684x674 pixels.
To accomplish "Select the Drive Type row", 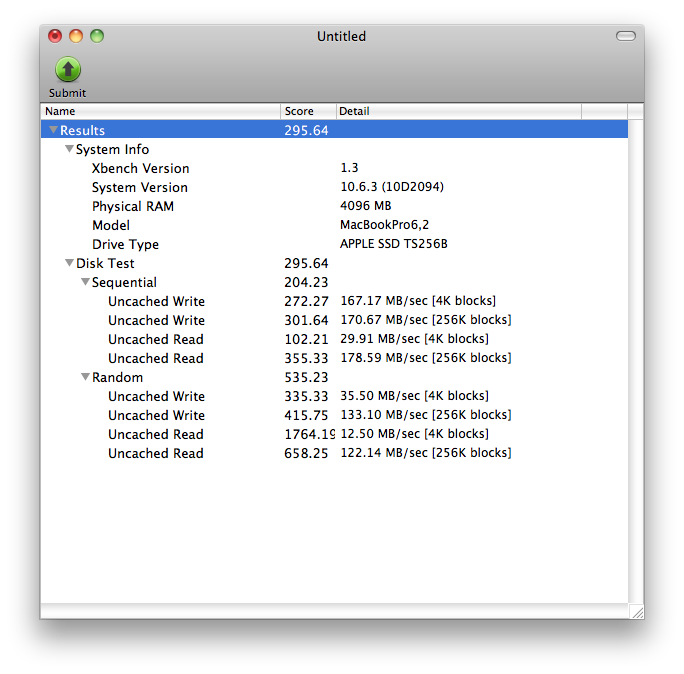I will coord(335,244).
